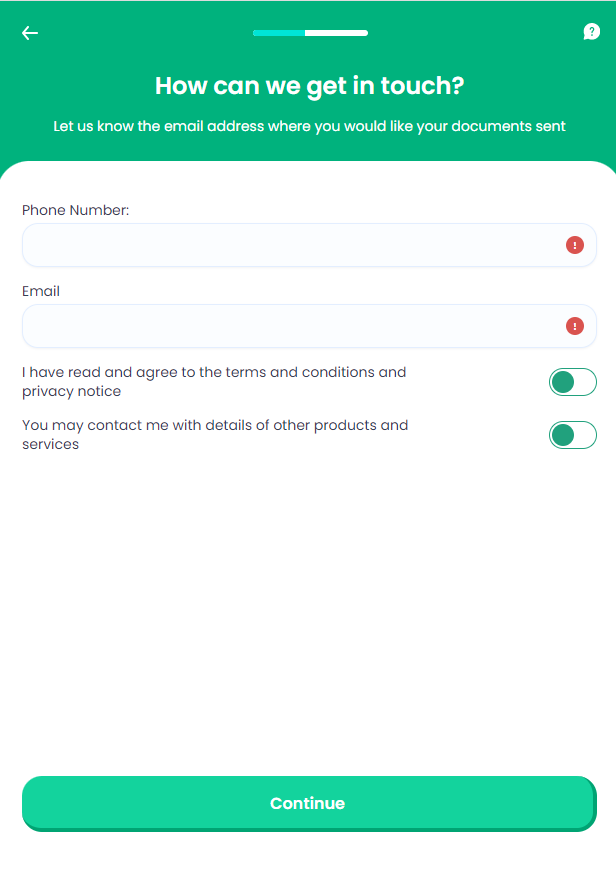Click the Phone Number error warning icon
Image resolution: width=616 pixels, height=887 pixels.
click(575, 245)
